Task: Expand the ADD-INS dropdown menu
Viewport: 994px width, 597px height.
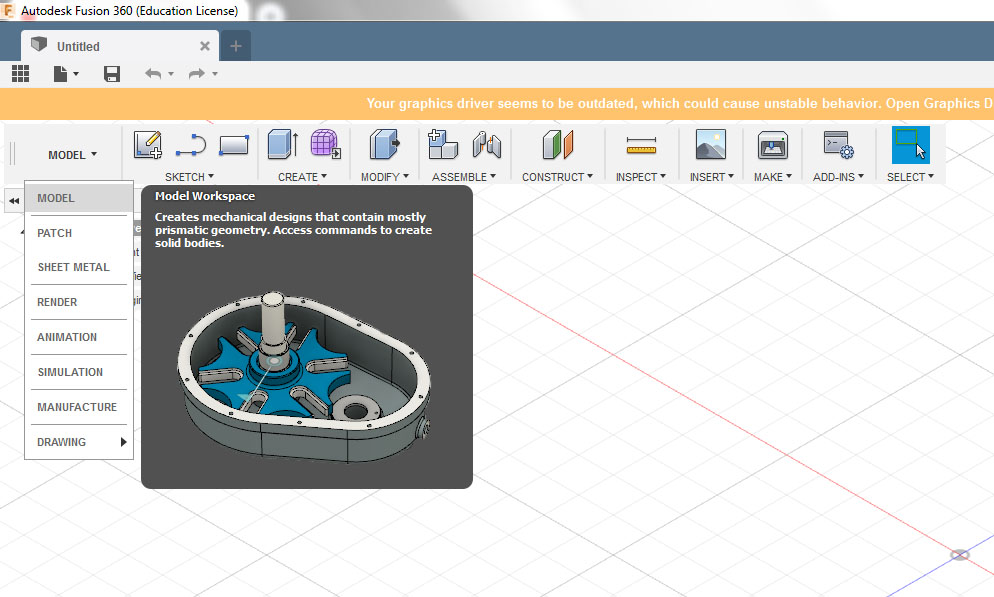Action: click(x=839, y=177)
